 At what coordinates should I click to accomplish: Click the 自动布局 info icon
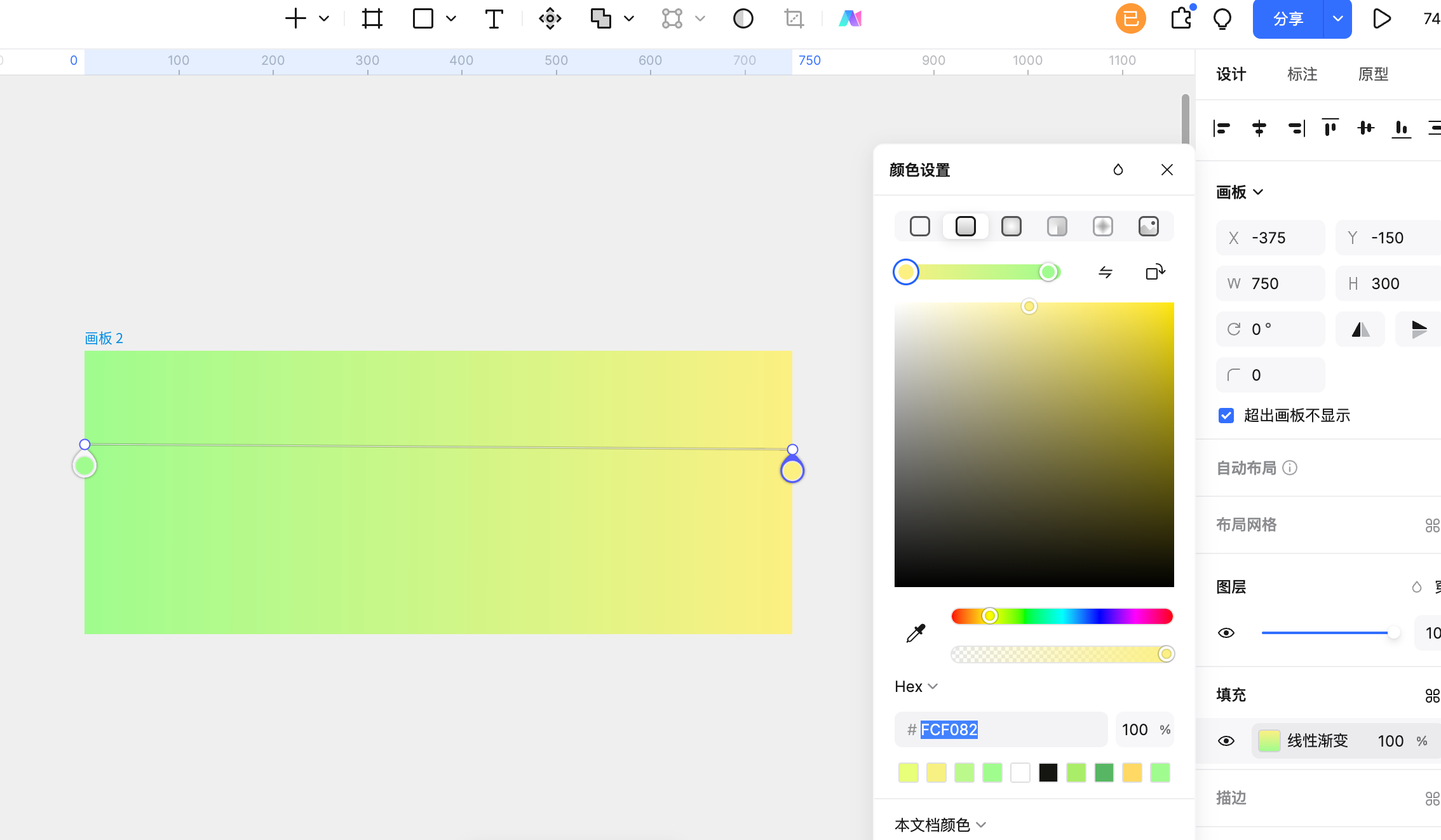pos(1290,468)
